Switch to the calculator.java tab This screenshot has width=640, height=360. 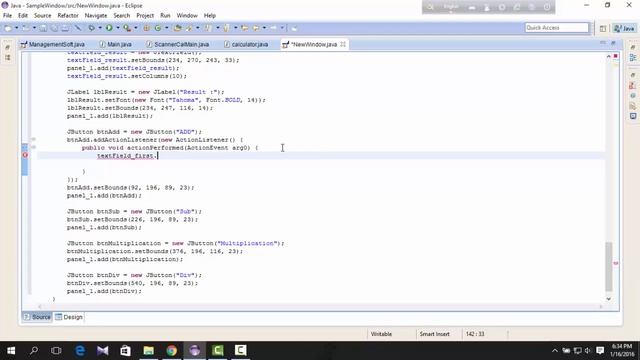click(x=246, y=44)
